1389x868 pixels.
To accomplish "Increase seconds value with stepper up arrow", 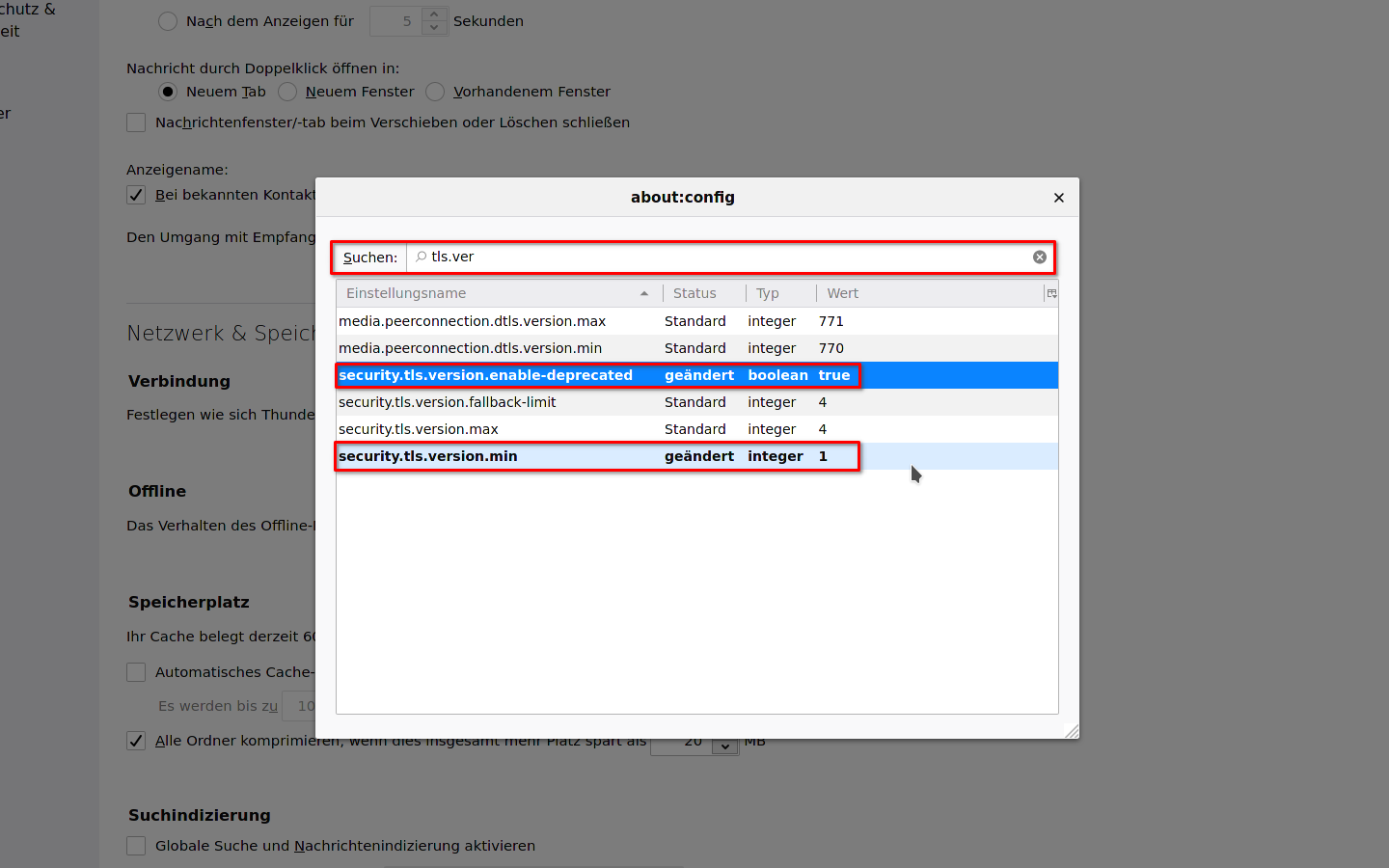I will (434, 14).
